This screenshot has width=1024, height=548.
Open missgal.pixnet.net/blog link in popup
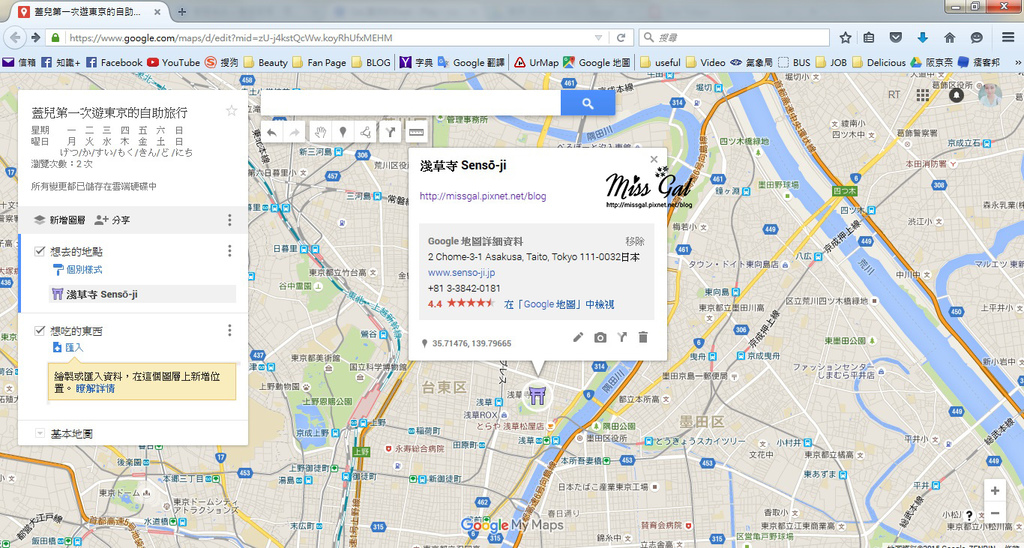pos(483,196)
